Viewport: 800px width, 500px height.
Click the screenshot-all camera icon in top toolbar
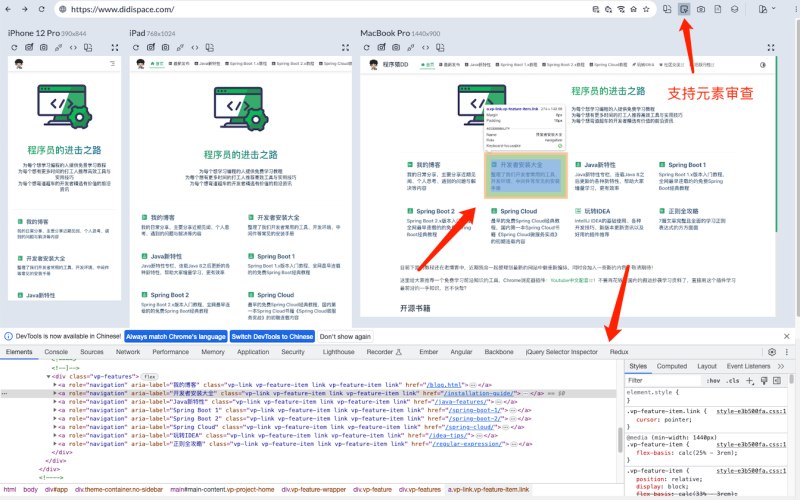[x=701, y=9]
